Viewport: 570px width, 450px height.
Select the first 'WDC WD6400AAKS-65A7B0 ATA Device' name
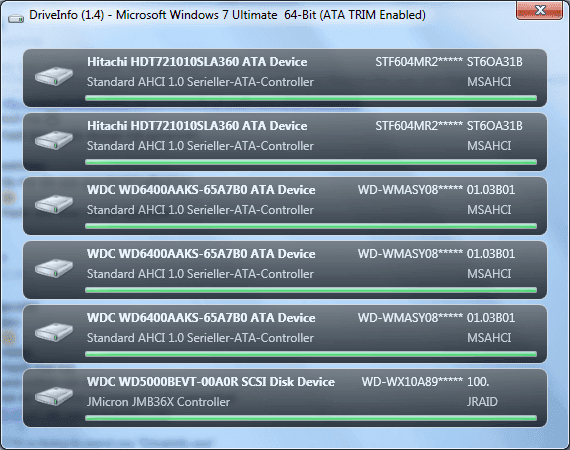(x=201, y=190)
